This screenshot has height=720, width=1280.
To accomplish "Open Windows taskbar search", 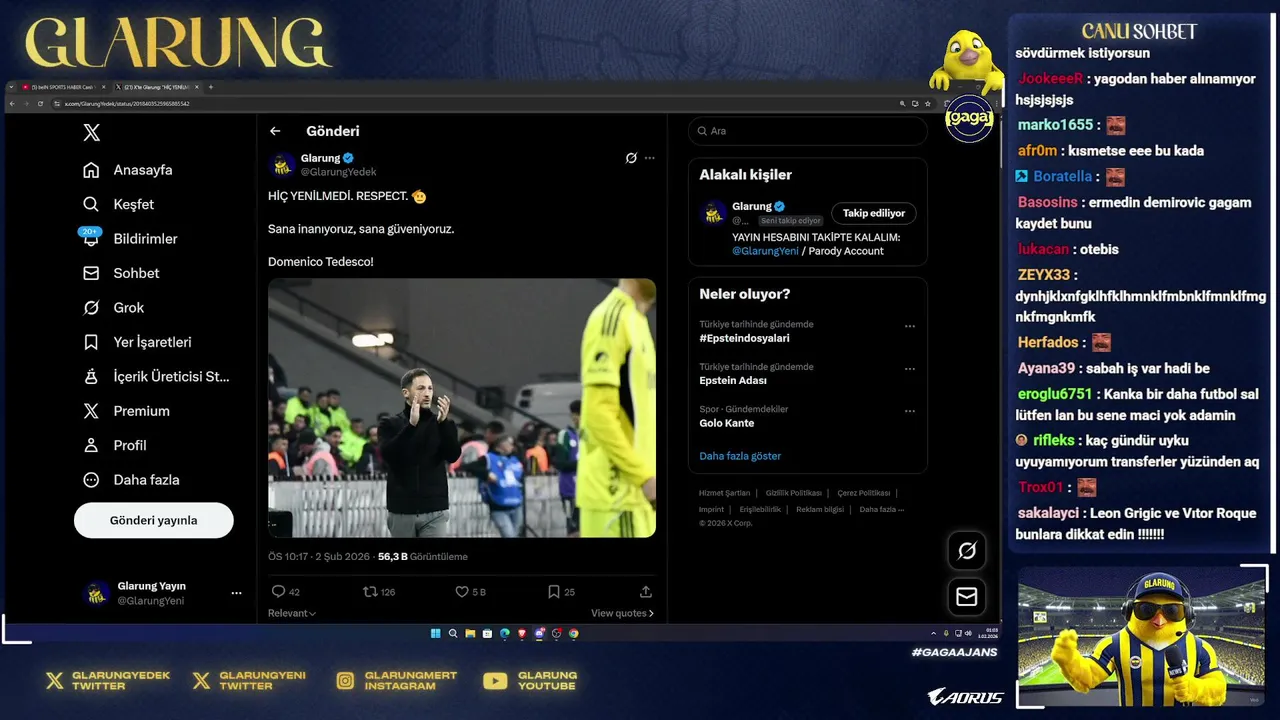I will point(453,633).
